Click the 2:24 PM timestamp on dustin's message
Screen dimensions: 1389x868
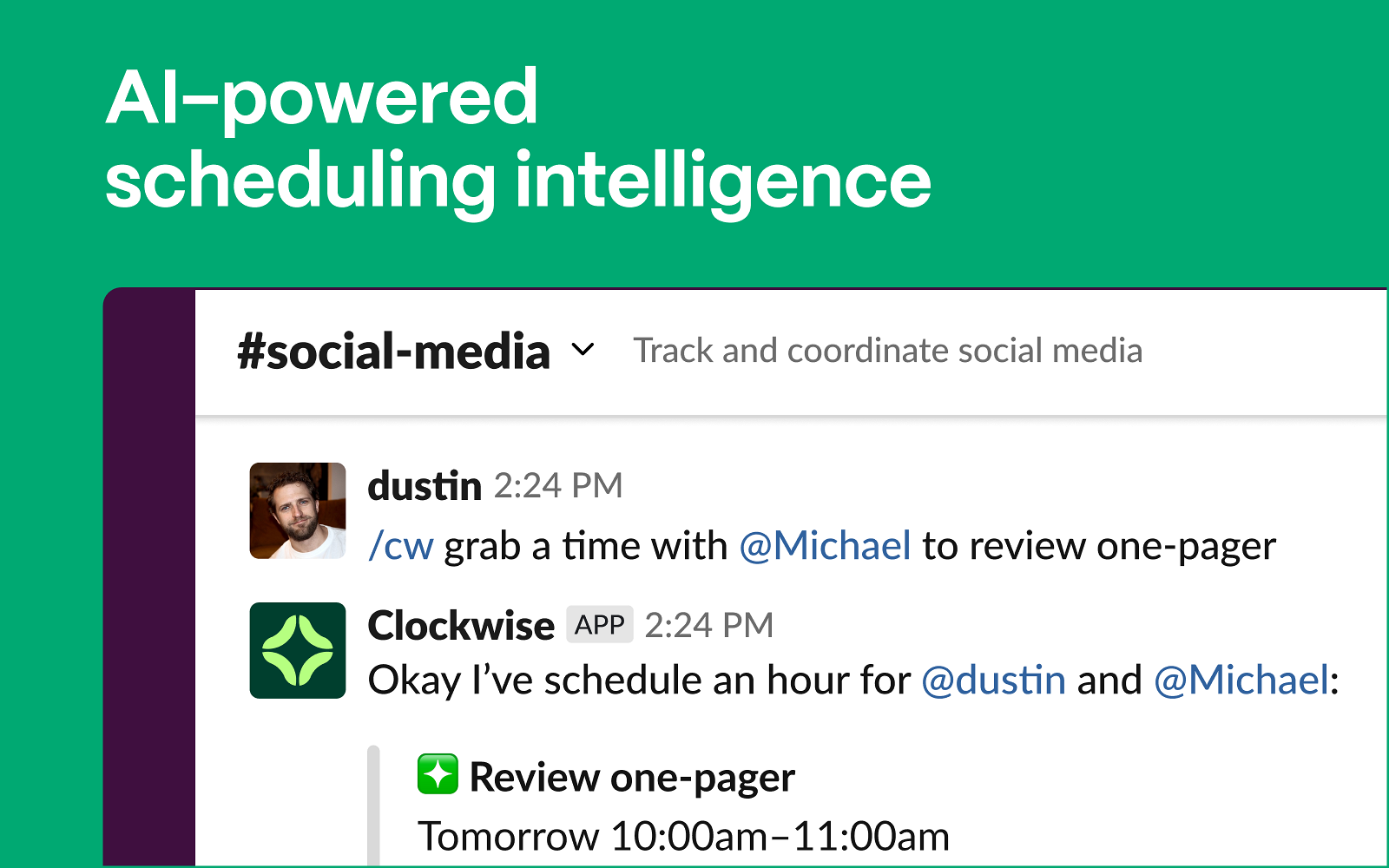558,486
